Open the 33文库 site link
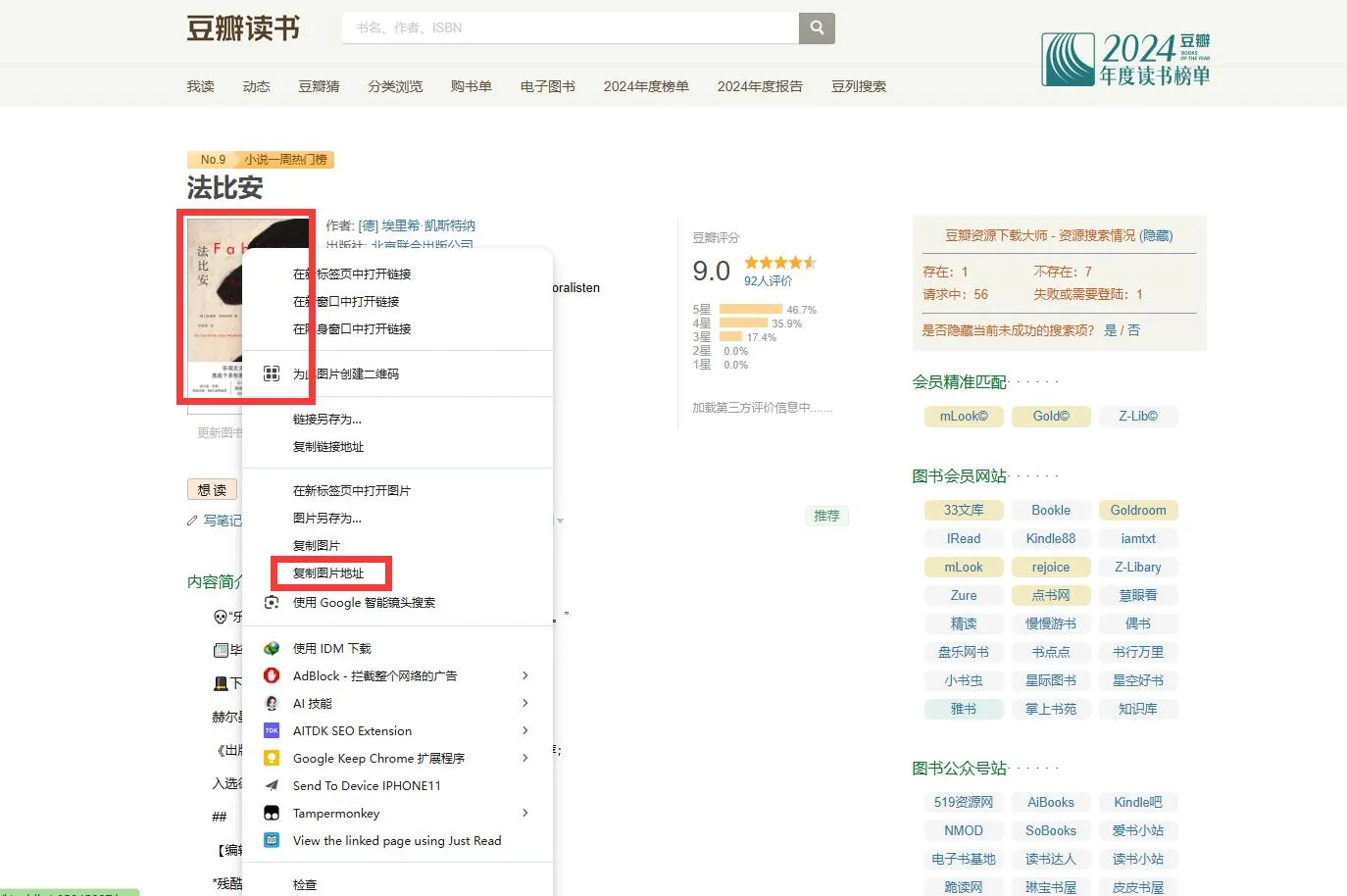The width and height of the screenshot is (1347, 896). pyautogui.click(x=964, y=510)
